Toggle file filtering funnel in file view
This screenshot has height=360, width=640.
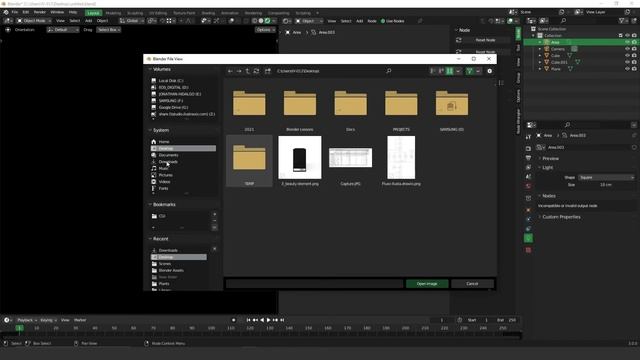pos(469,71)
